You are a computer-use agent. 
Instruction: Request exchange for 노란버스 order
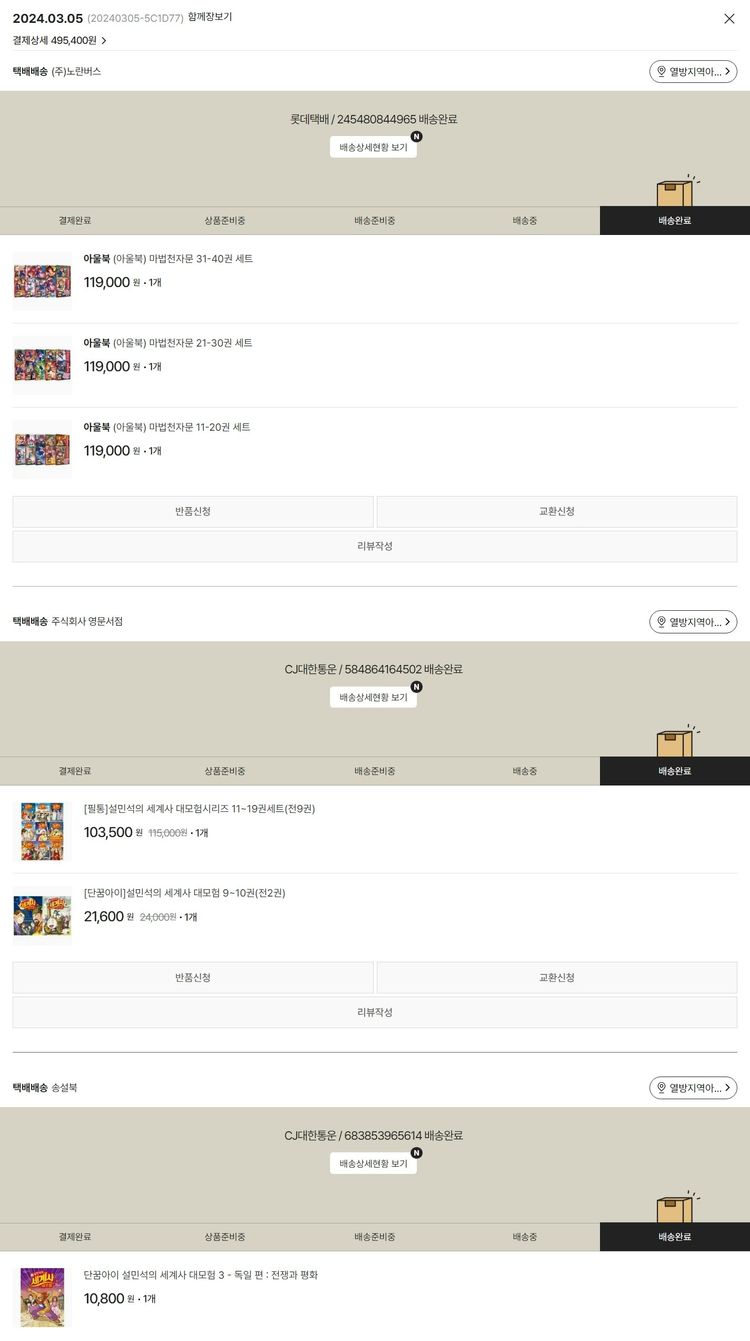click(557, 512)
